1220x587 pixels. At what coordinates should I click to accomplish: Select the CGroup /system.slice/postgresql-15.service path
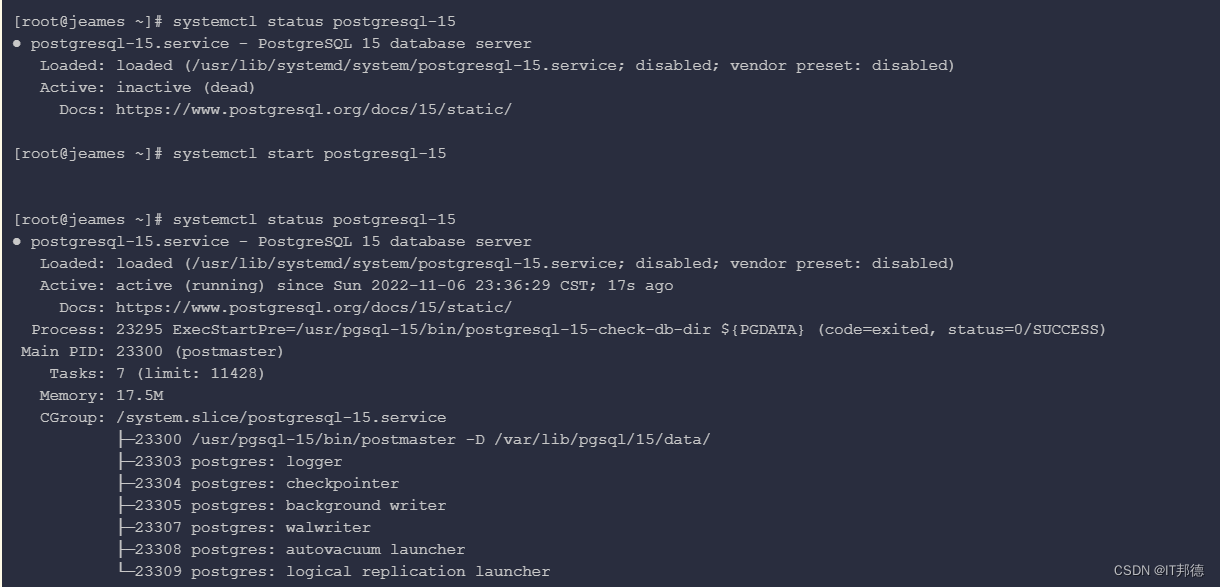point(281,418)
